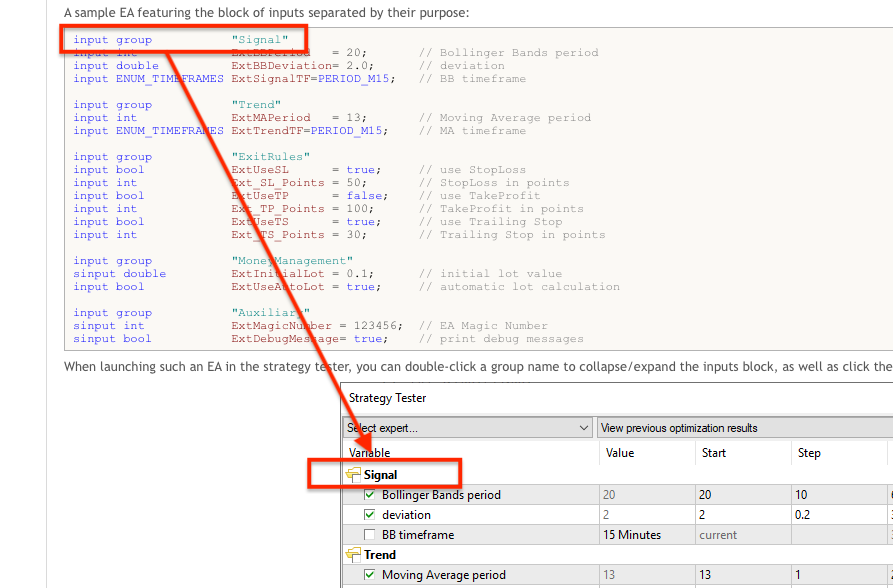Click the 'current' Start cell for BB timeframe
The height and width of the screenshot is (588, 893).
(718, 535)
